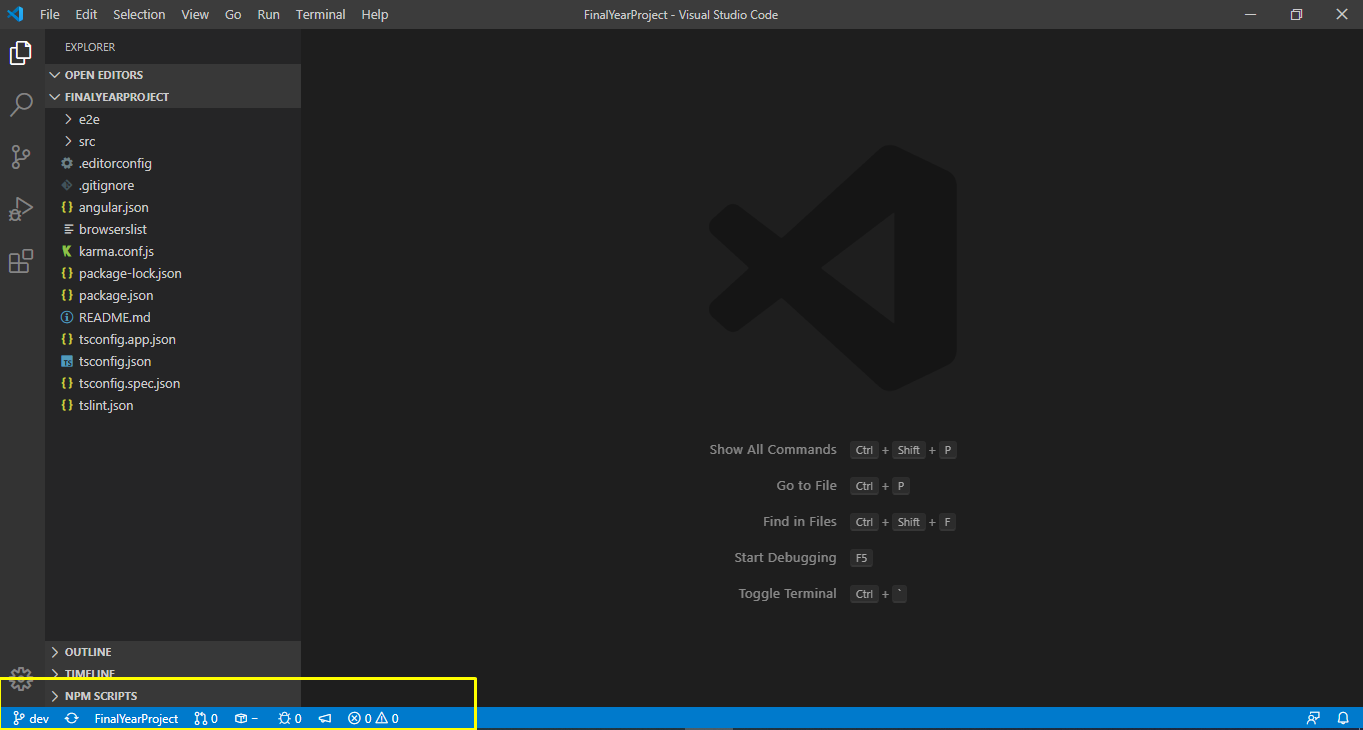Open angular.json in the explorer

(173, 207)
